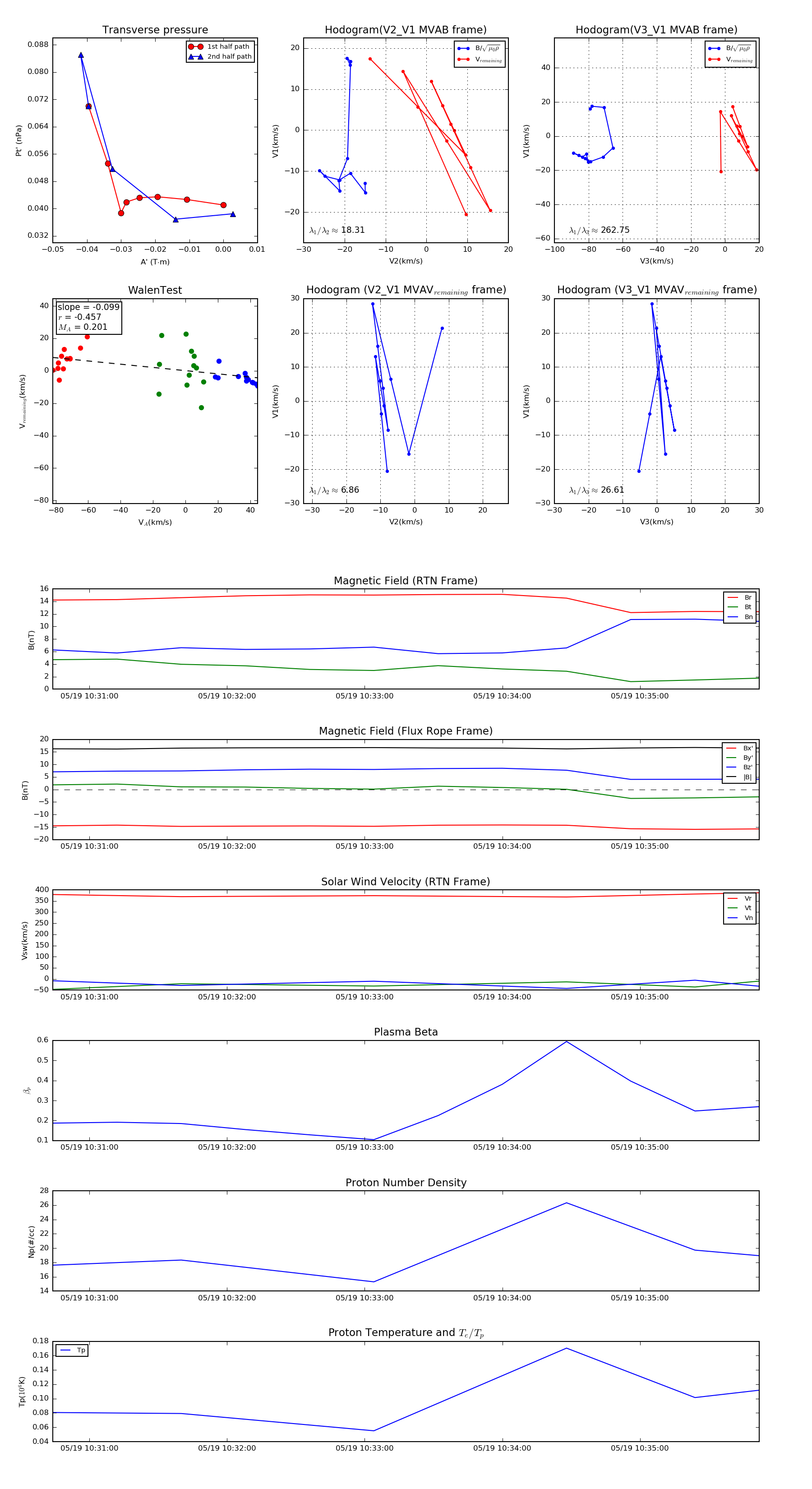
Task: Select the "slope = -0.099" annotation
Action: (x=88, y=307)
